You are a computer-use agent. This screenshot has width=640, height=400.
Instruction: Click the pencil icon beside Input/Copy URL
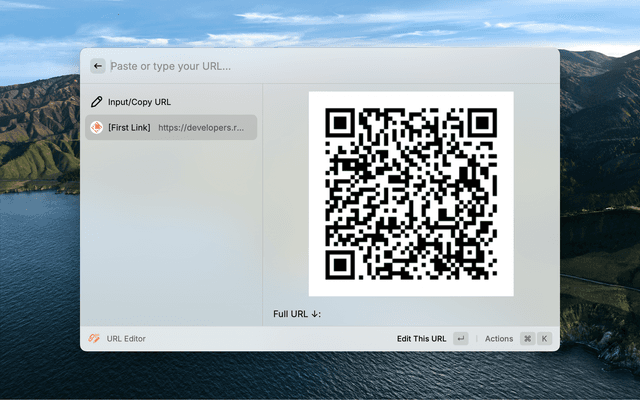[97, 102]
